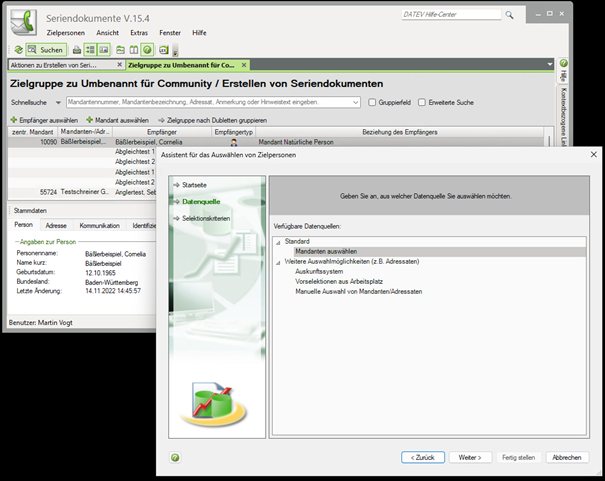Click into the DATEV Hilfe-Center search field
The width and height of the screenshot is (605, 481).
tap(450, 16)
